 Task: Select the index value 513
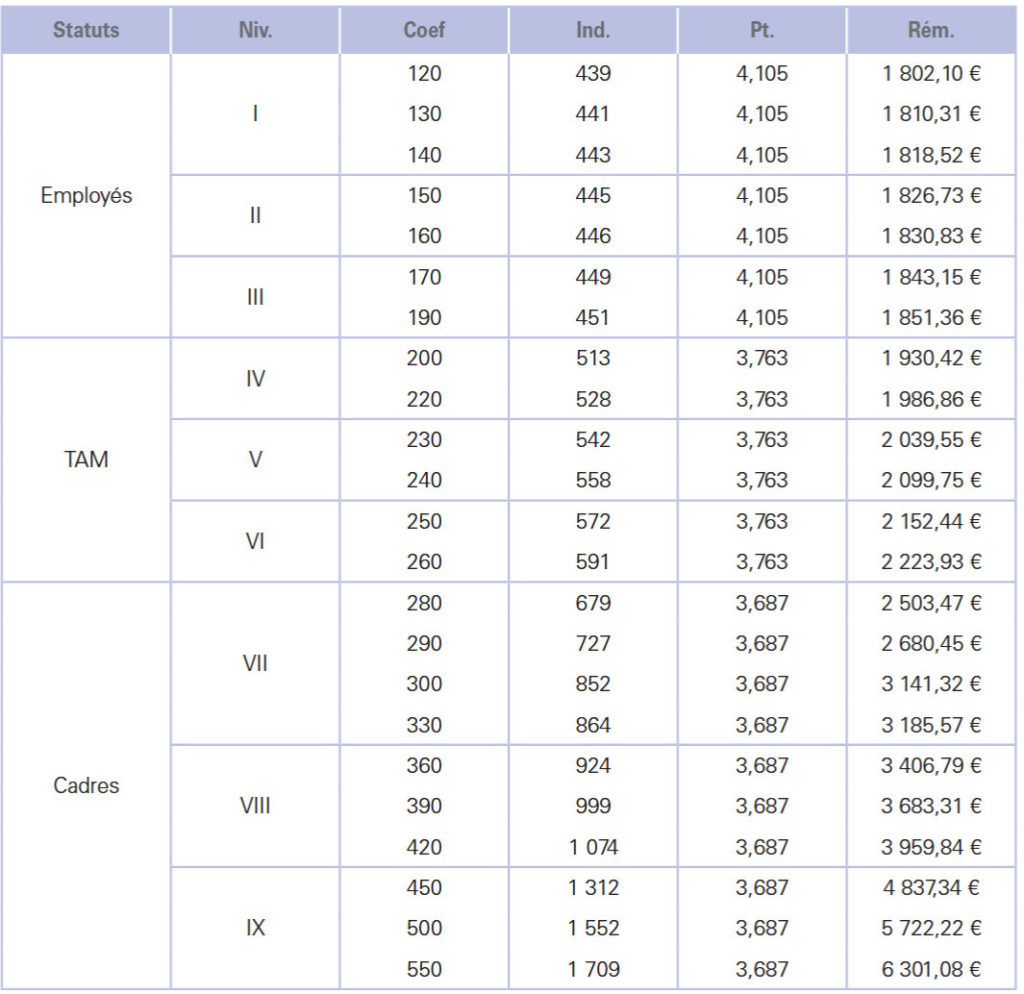593,359
